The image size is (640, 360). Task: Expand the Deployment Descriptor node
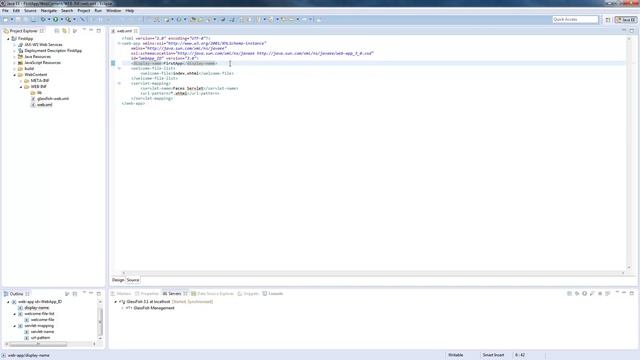[x=15, y=51]
